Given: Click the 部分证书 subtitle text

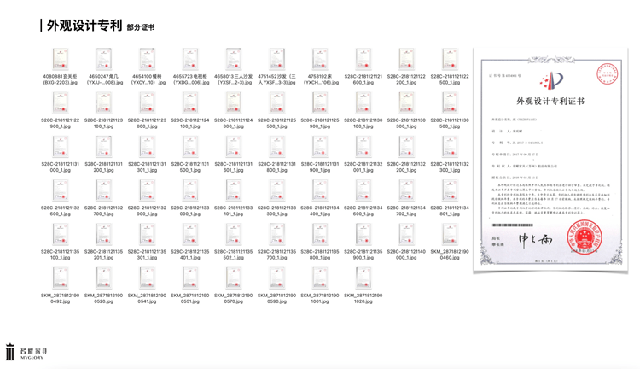Looking at the screenshot, I should click(x=140, y=28).
